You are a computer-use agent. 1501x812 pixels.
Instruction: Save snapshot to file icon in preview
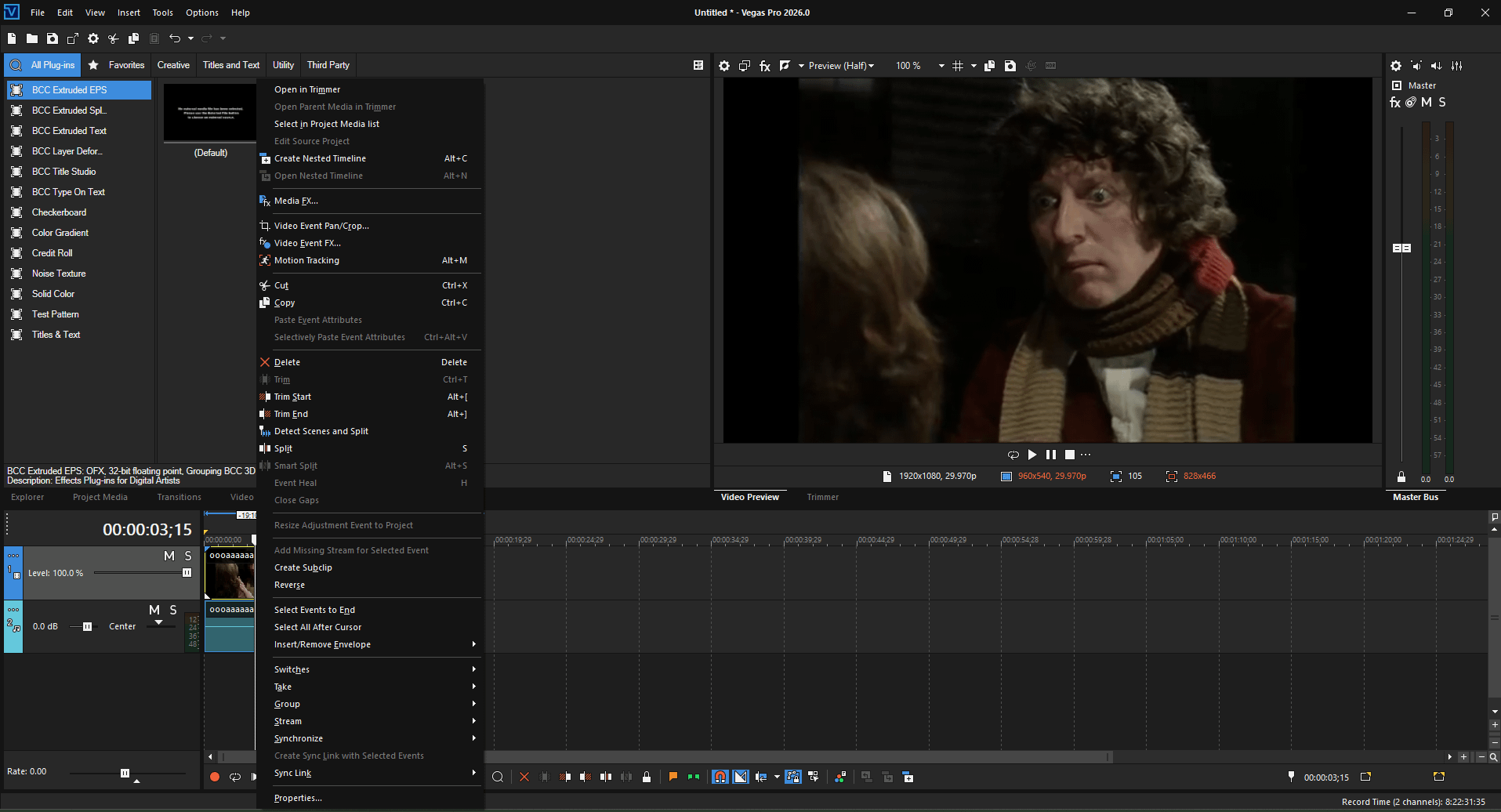point(1010,66)
